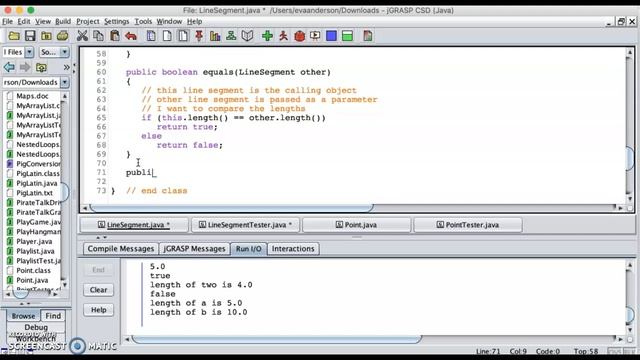Click the Print icon in the toolbar
This screenshot has width=640, height=360.
click(x=62, y=36)
